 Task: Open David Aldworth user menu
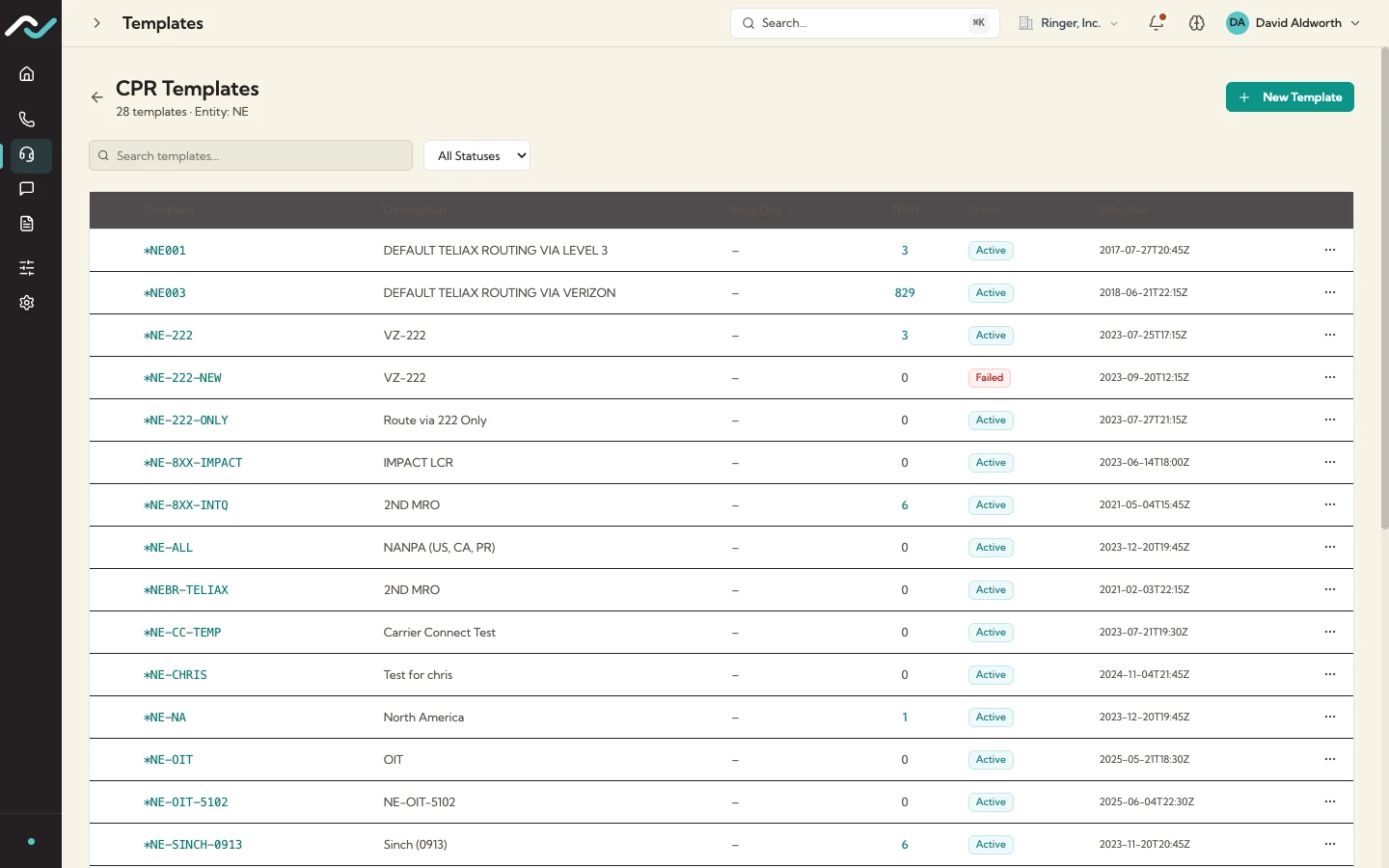pyautogui.click(x=1293, y=23)
